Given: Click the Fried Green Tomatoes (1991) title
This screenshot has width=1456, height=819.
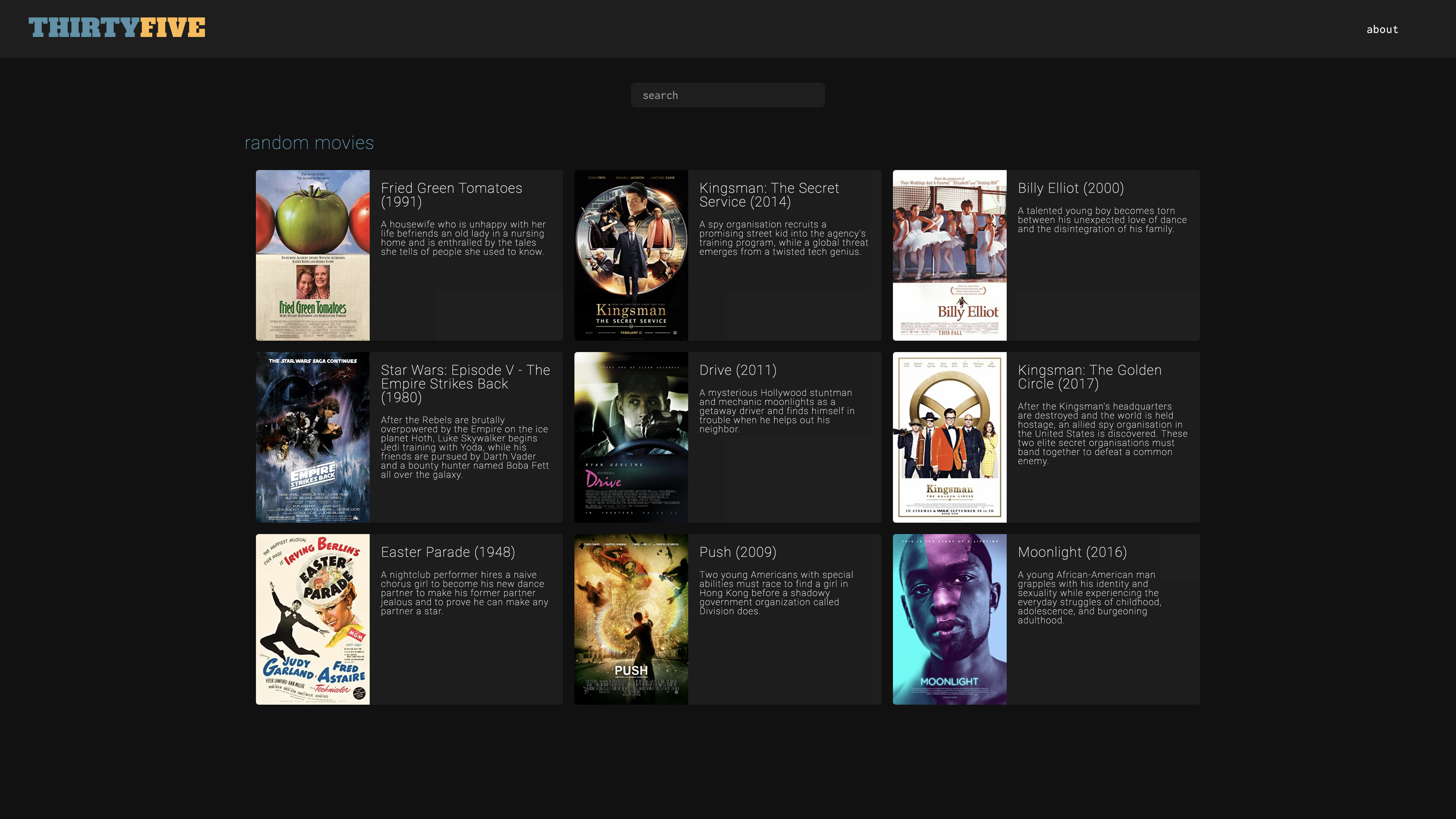Looking at the screenshot, I should pyautogui.click(x=451, y=195).
